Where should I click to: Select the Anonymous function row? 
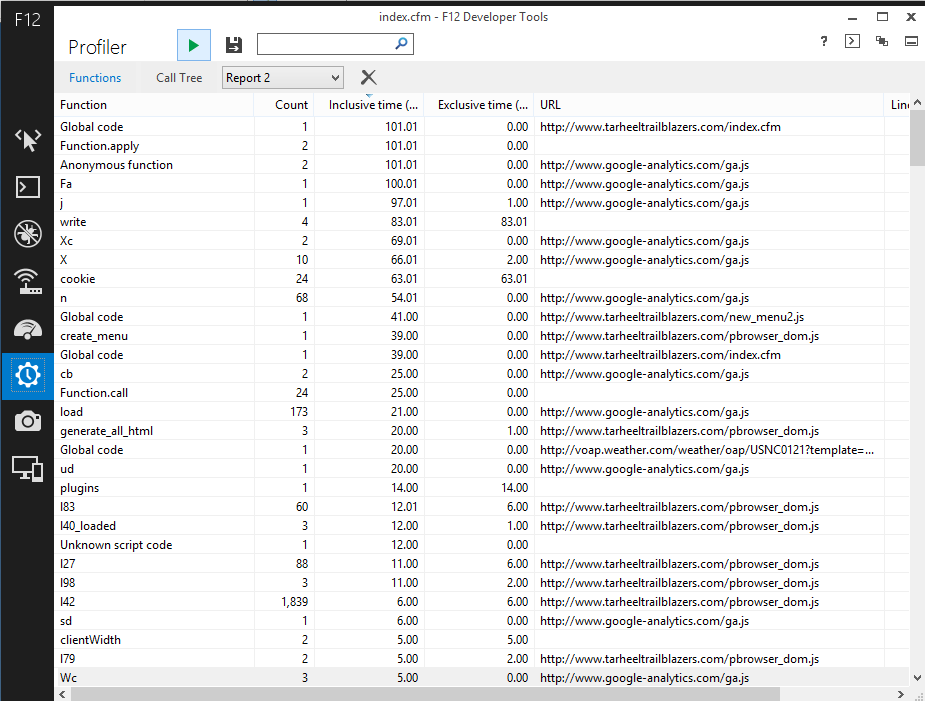tap(483, 165)
